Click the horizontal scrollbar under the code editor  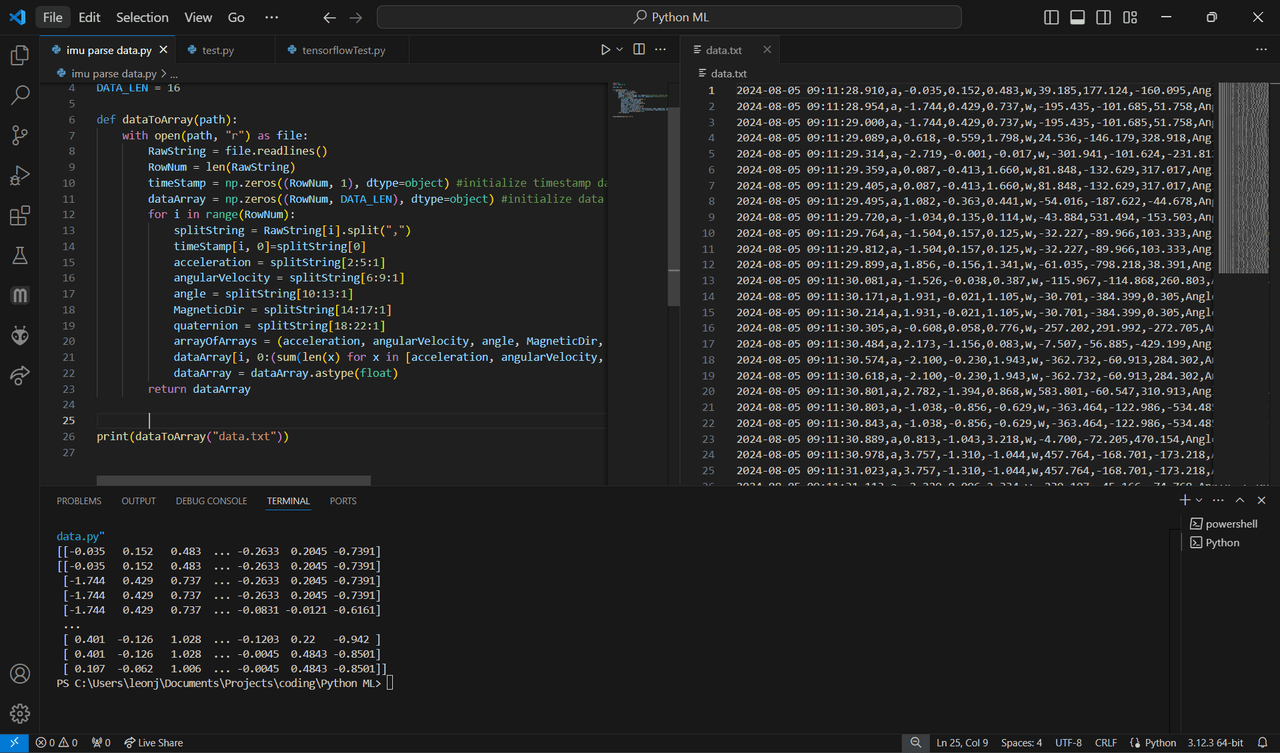233,481
